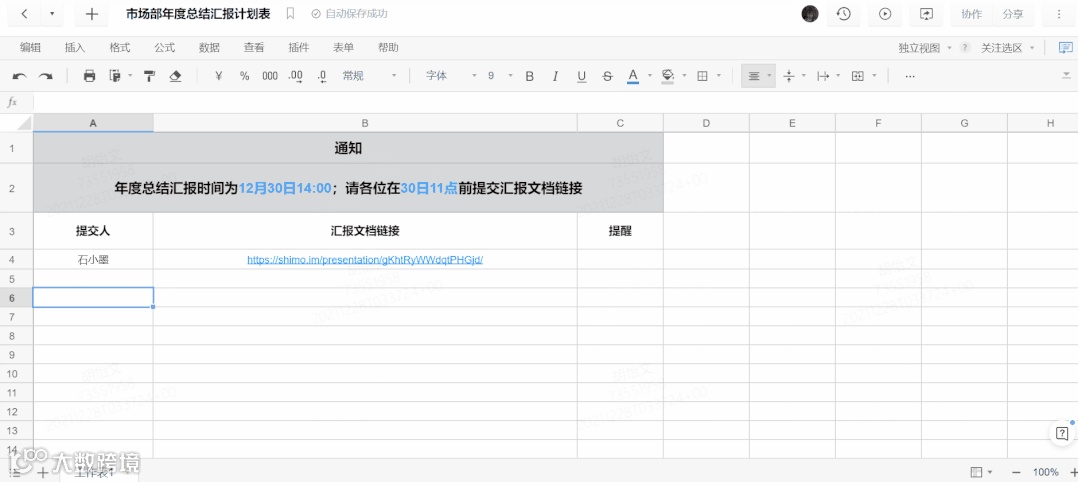Image resolution: width=1078 pixels, height=482 pixels.
Task: Apply thousands separator 000 format
Action: point(270,76)
